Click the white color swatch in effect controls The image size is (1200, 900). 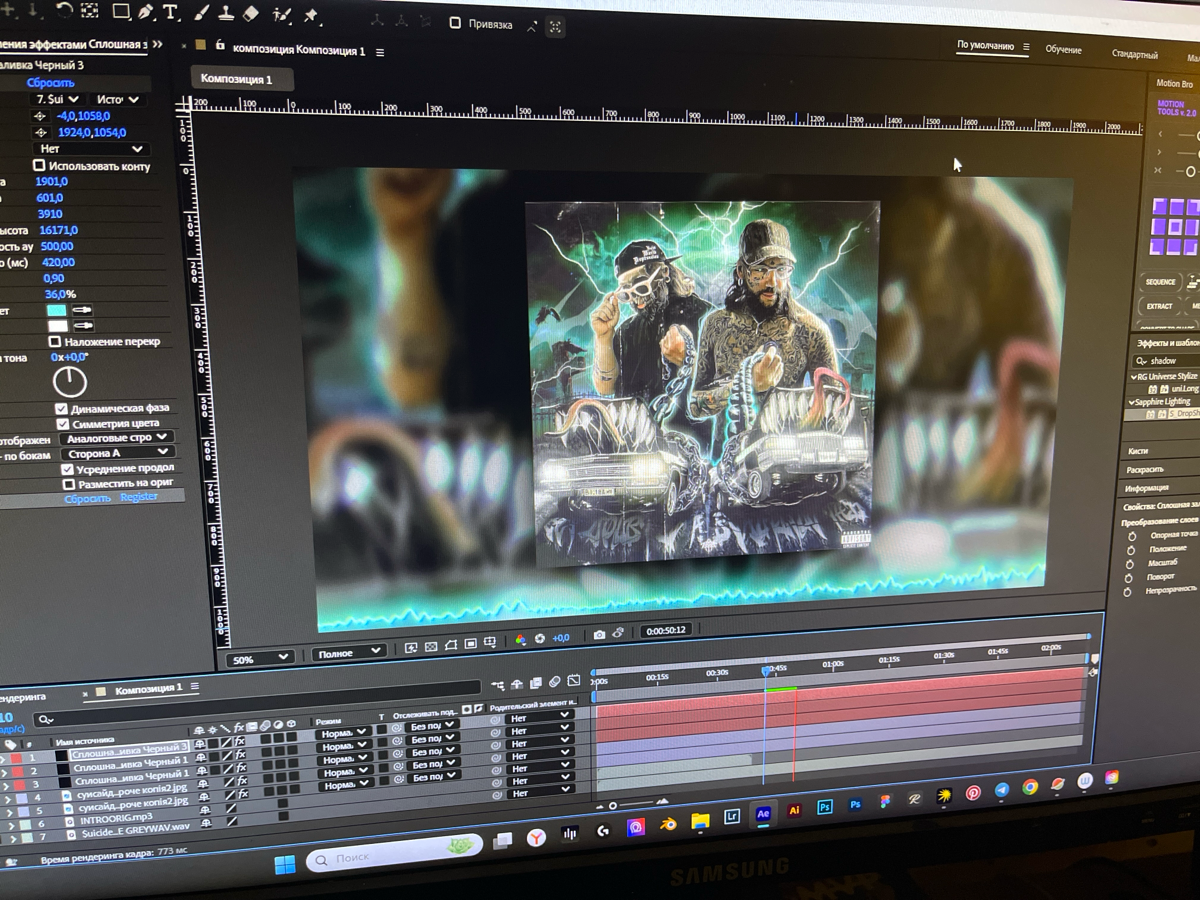pos(58,325)
